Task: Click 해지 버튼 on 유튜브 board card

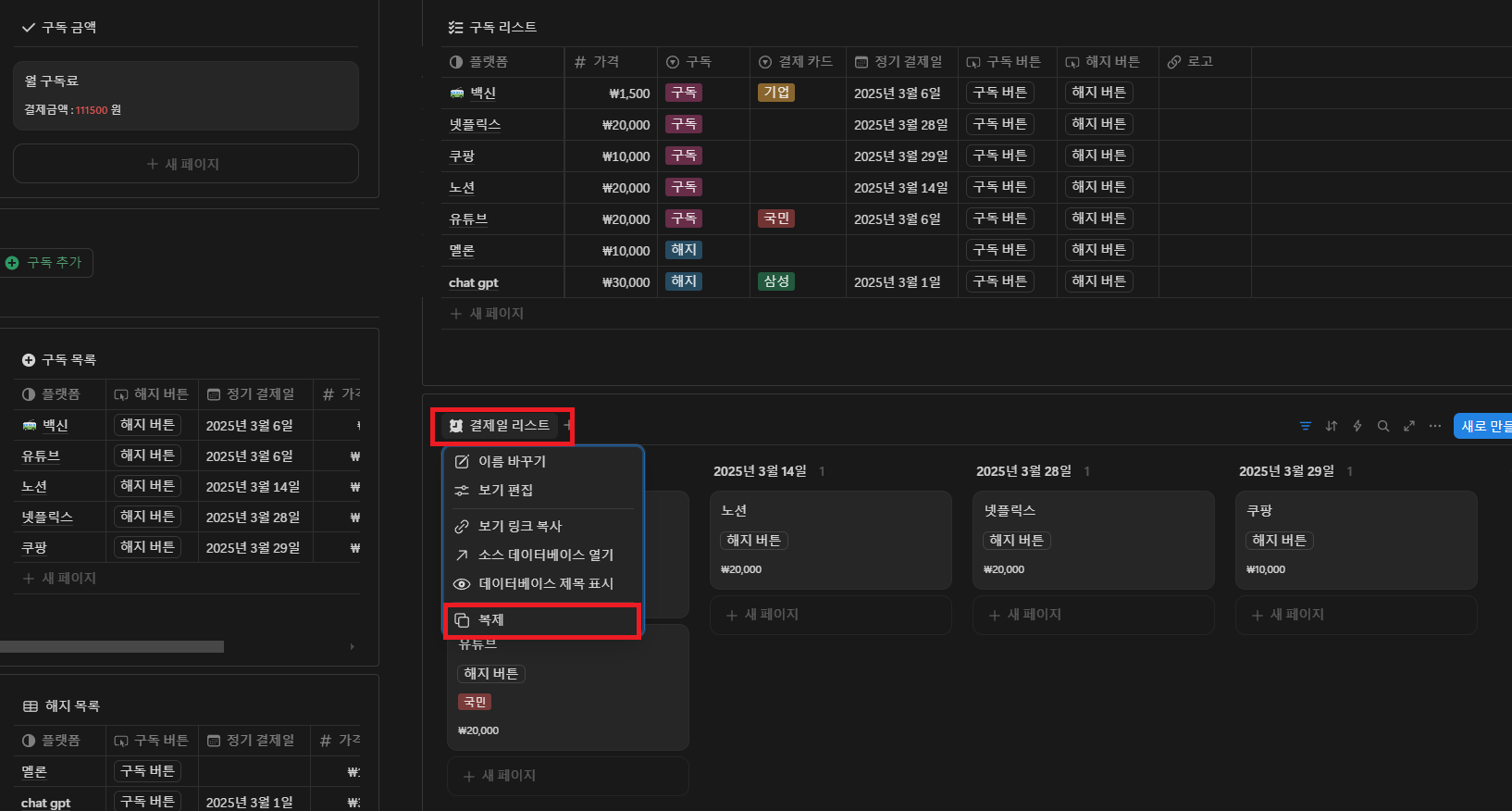Action: [x=491, y=674]
